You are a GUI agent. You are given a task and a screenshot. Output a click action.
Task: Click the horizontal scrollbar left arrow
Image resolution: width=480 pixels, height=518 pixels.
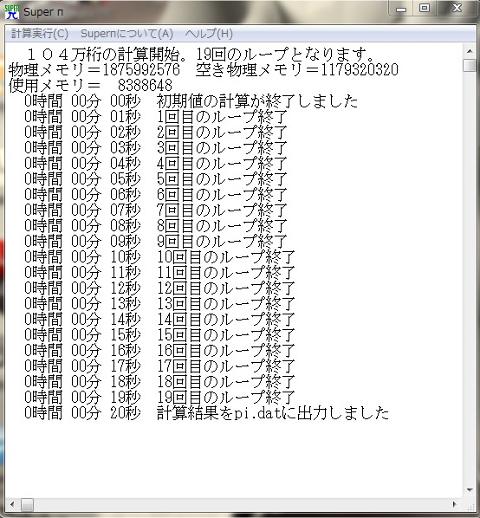click(x=12, y=504)
